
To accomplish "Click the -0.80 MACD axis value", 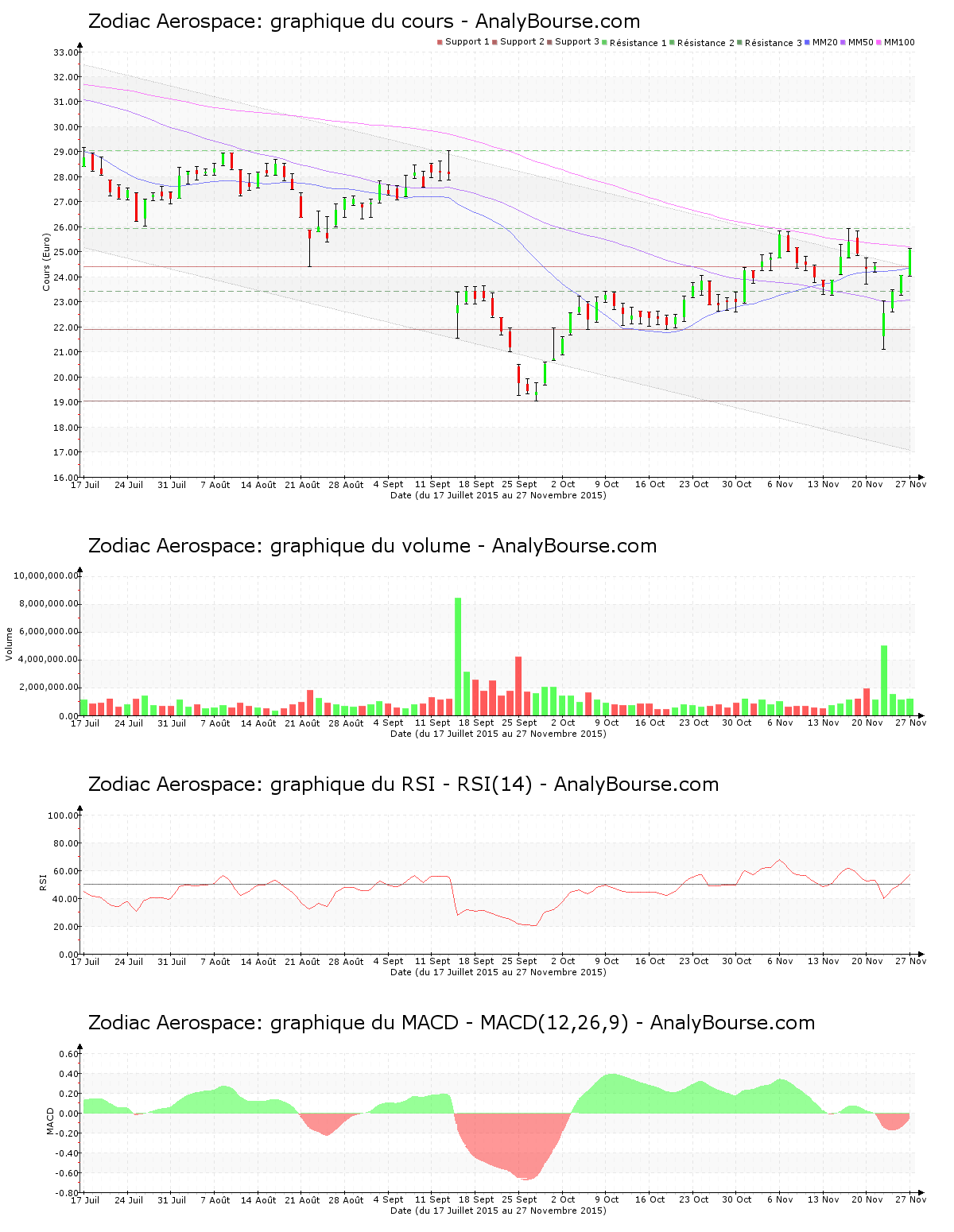I will (x=68, y=1193).
